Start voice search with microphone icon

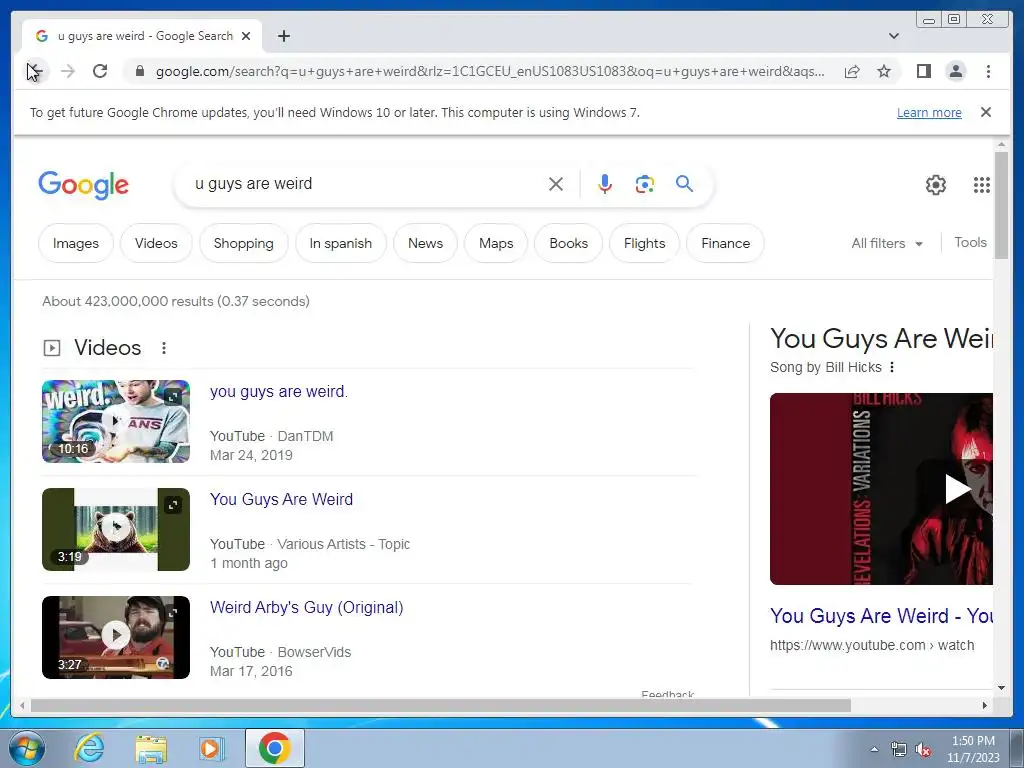click(605, 184)
